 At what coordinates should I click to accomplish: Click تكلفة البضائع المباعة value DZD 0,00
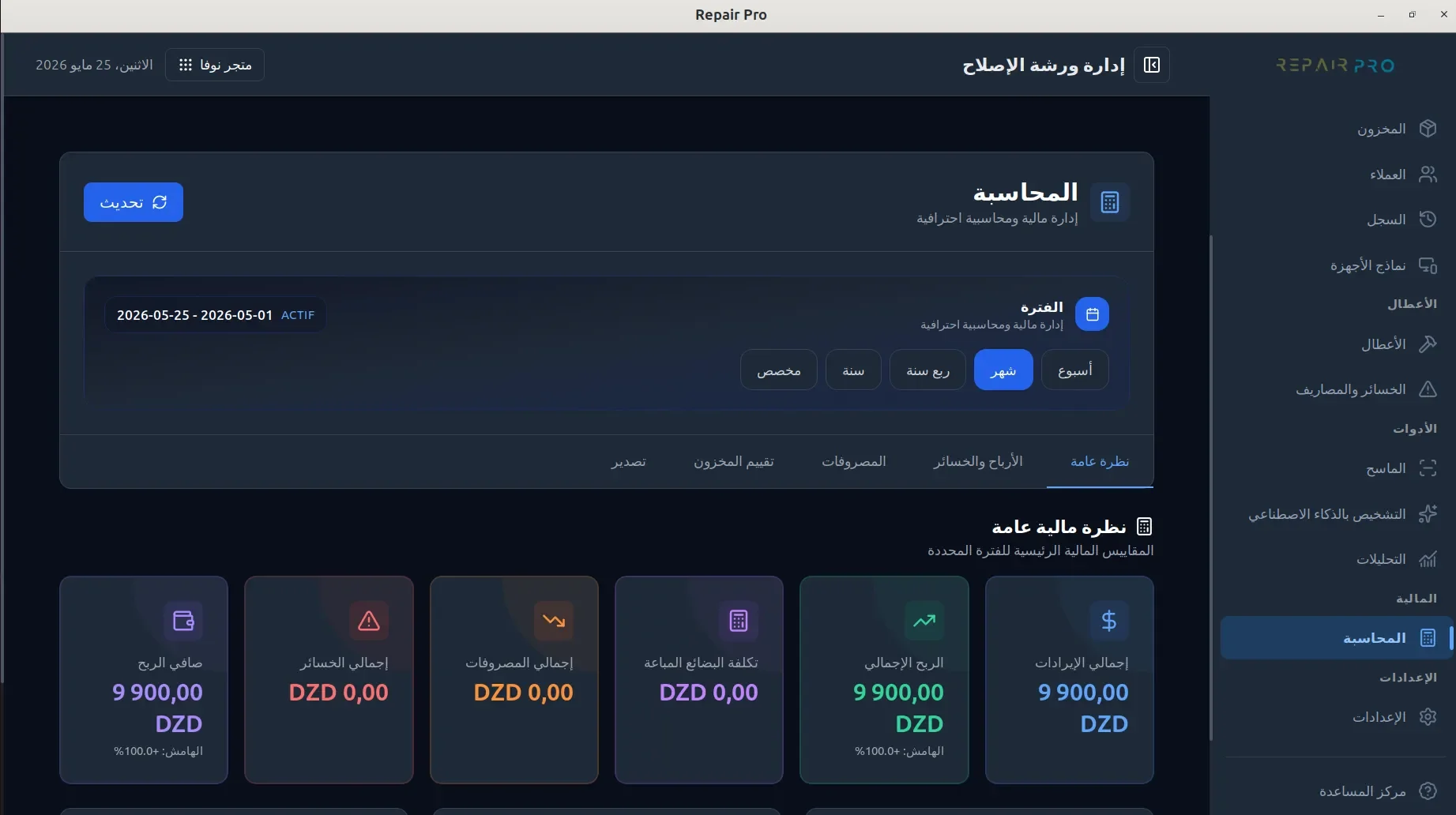pos(709,693)
